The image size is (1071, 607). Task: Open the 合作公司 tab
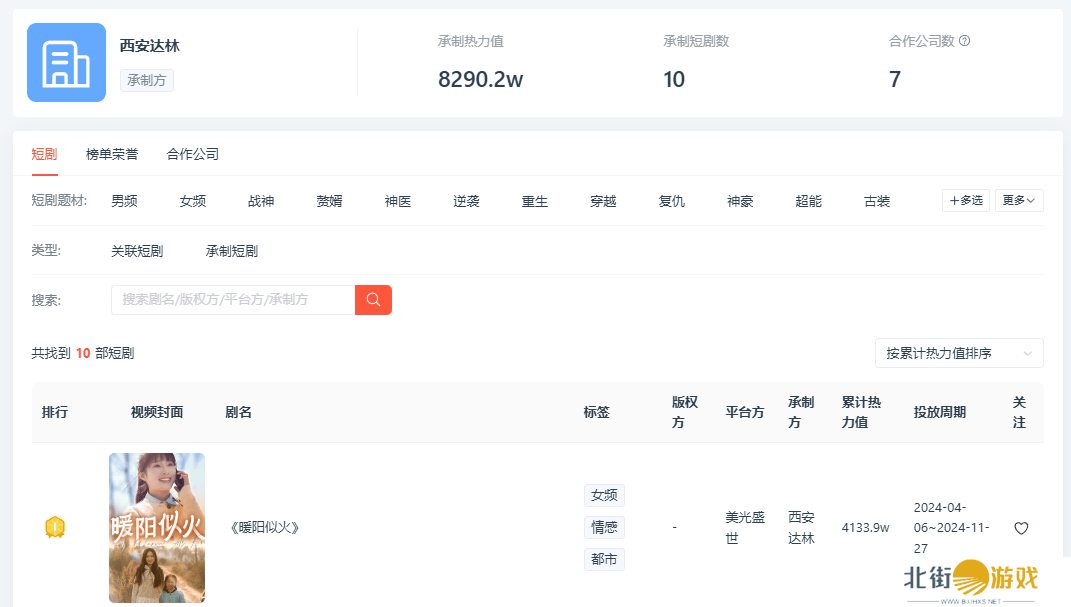[x=193, y=154]
